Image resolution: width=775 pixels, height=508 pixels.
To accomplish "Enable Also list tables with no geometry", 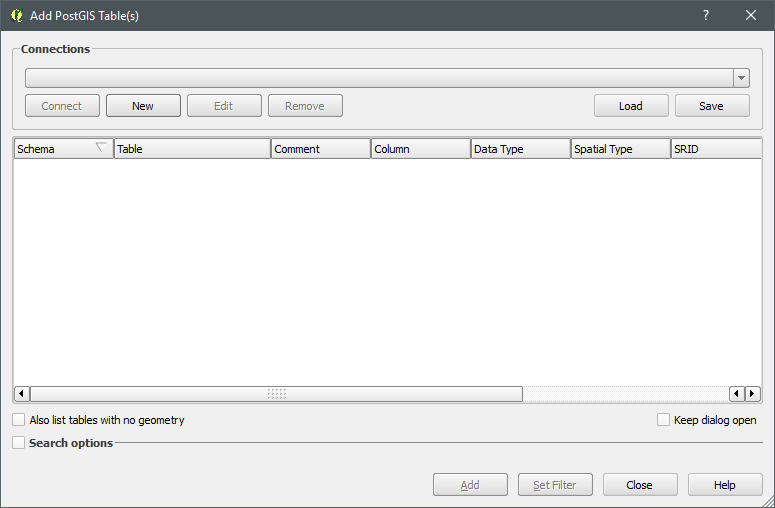I will click(18, 420).
